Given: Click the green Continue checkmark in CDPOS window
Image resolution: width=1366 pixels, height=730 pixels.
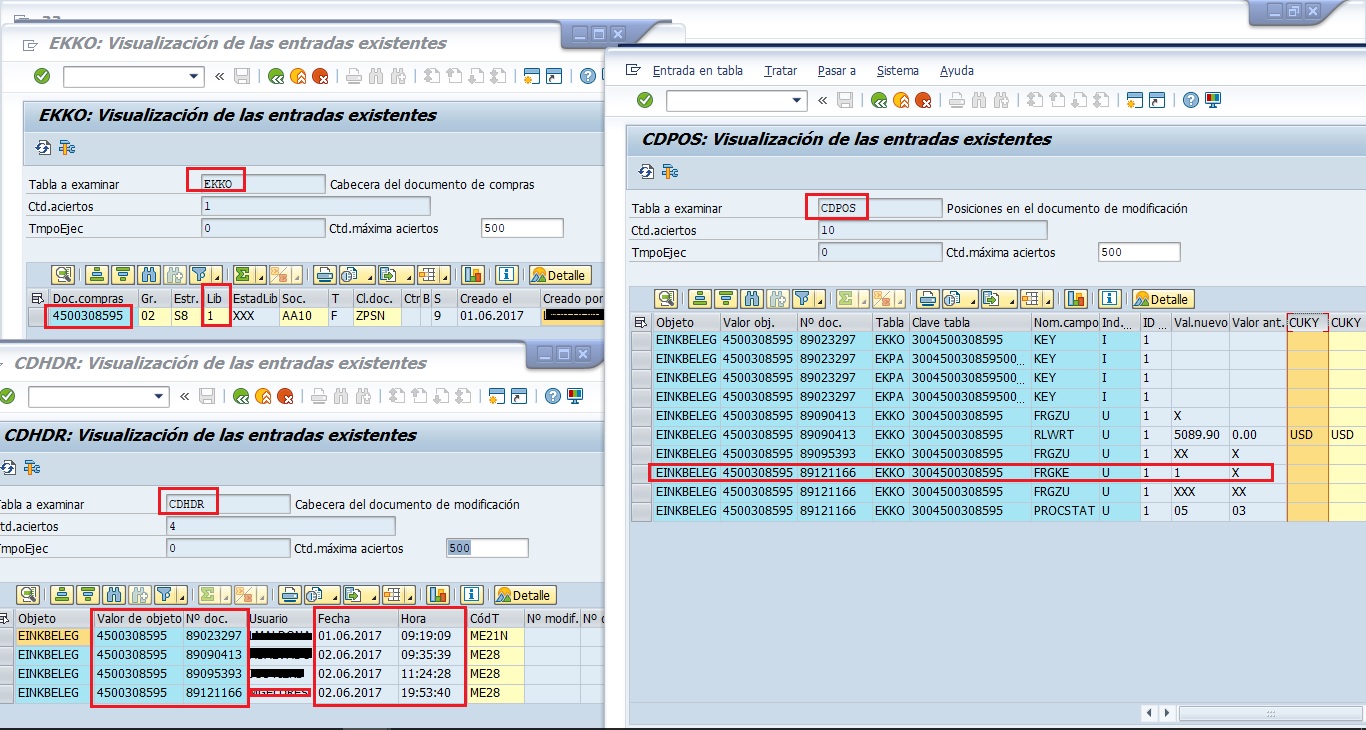Looking at the screenshot, I should [644, 99].
